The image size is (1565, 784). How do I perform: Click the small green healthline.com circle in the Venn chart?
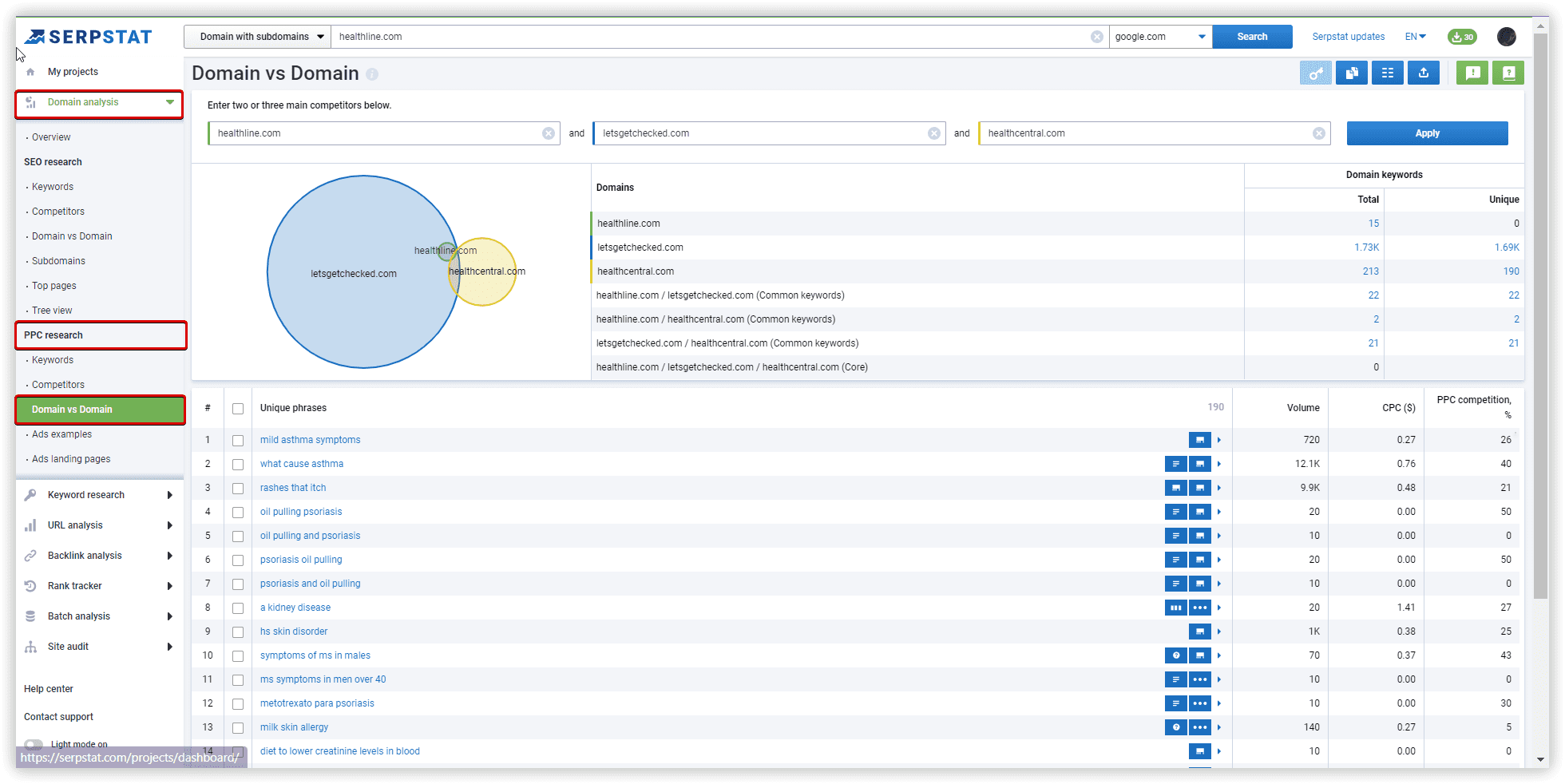point(446,251)
